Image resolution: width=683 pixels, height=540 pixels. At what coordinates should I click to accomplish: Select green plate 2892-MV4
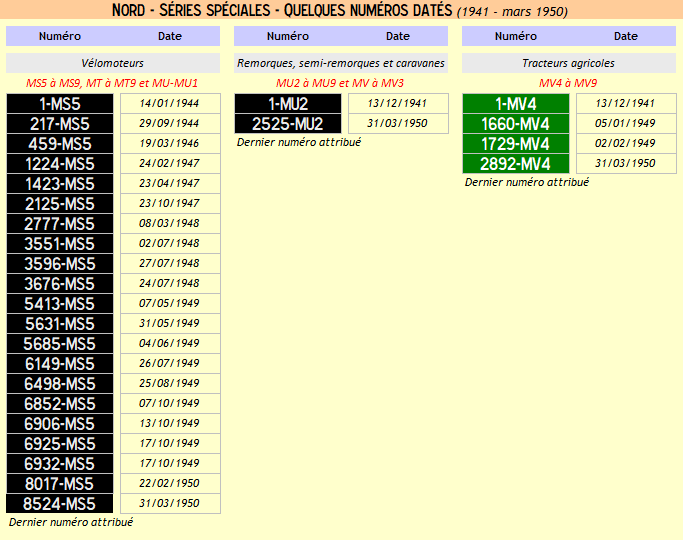pyautogui.click(x=516, y=164)
